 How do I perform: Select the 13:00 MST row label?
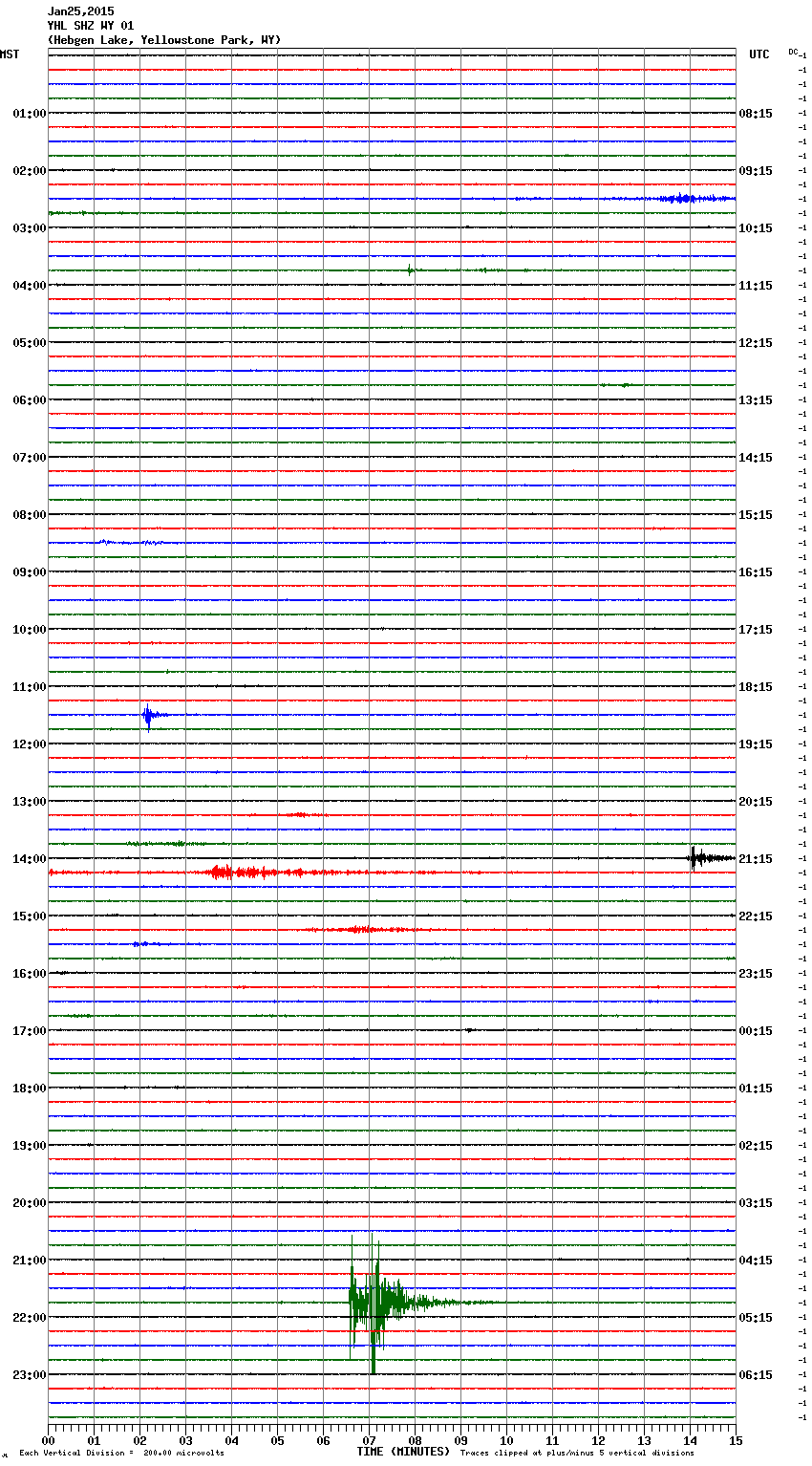[x=30, y=802]
